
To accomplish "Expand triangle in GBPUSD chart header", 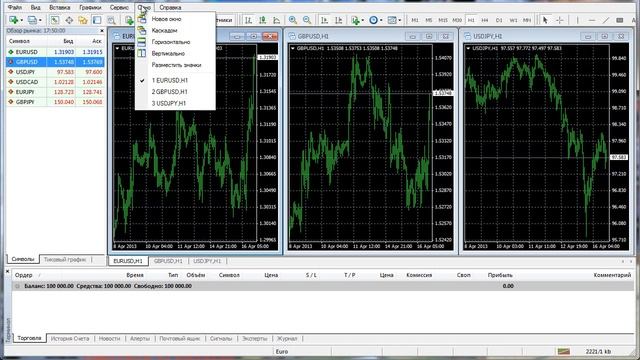I will [293, 48].
